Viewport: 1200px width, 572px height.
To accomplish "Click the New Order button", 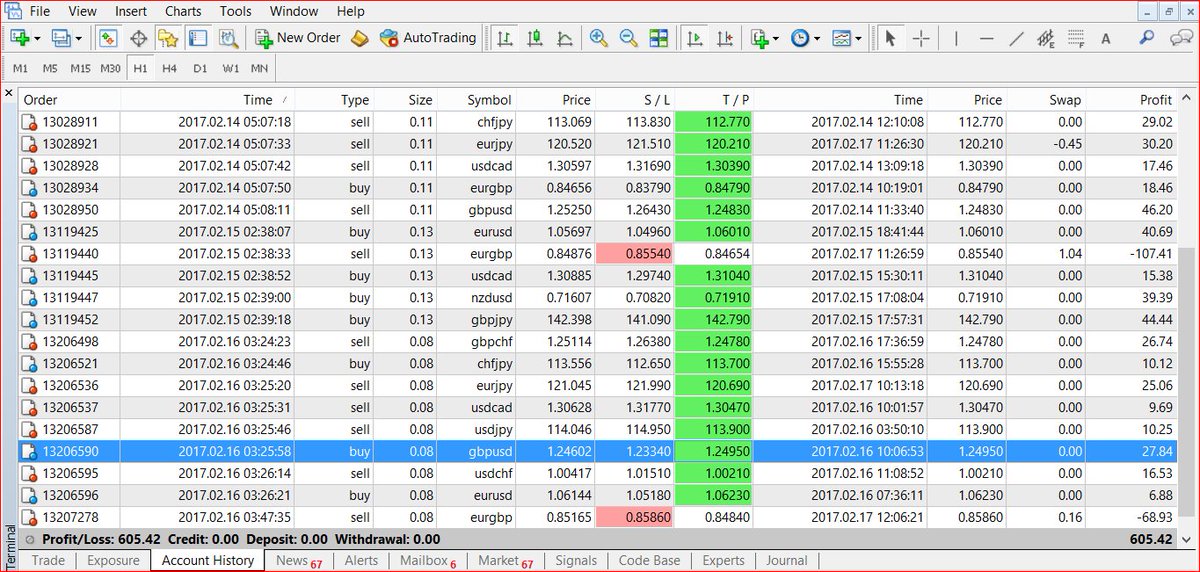I will tap(298, 38).
